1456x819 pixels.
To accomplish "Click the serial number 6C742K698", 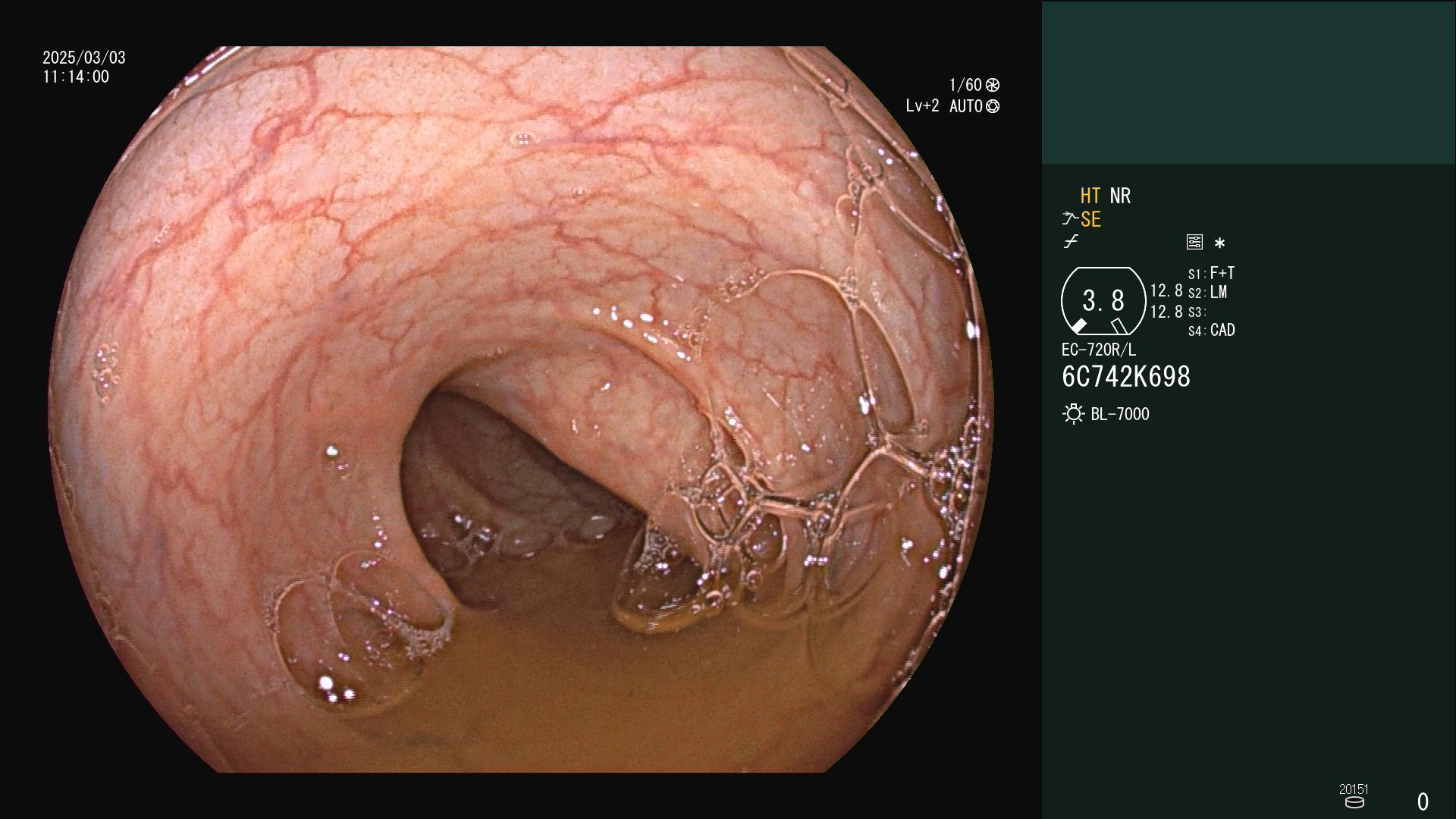I will tap(1126, 376).
